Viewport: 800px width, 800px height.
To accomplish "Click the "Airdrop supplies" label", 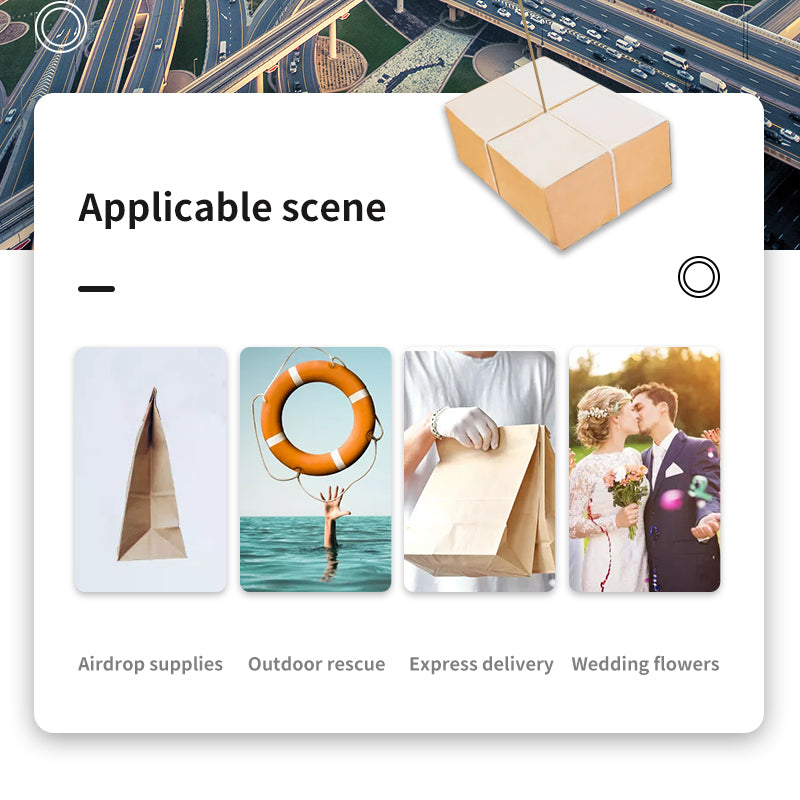I will pyautogui.click(x=150, y=664).
